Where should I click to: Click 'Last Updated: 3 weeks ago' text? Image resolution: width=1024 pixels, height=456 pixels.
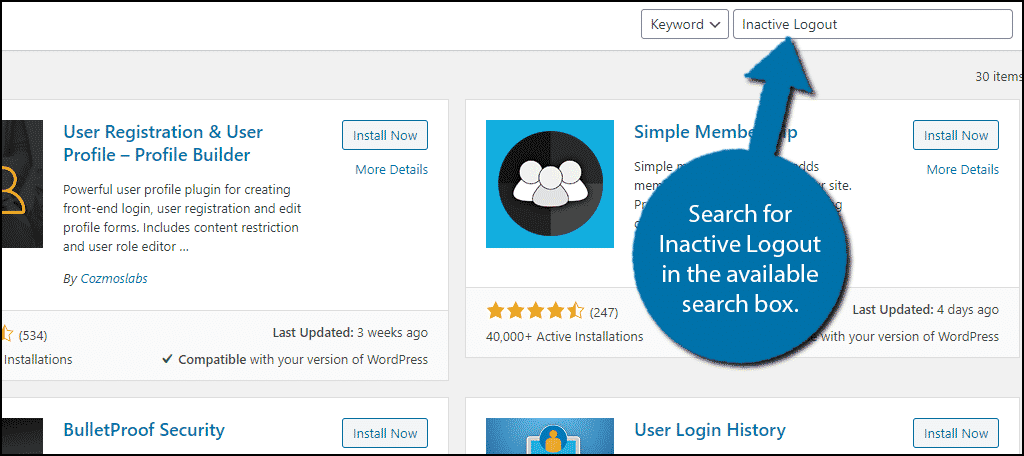tap(350, 333)
